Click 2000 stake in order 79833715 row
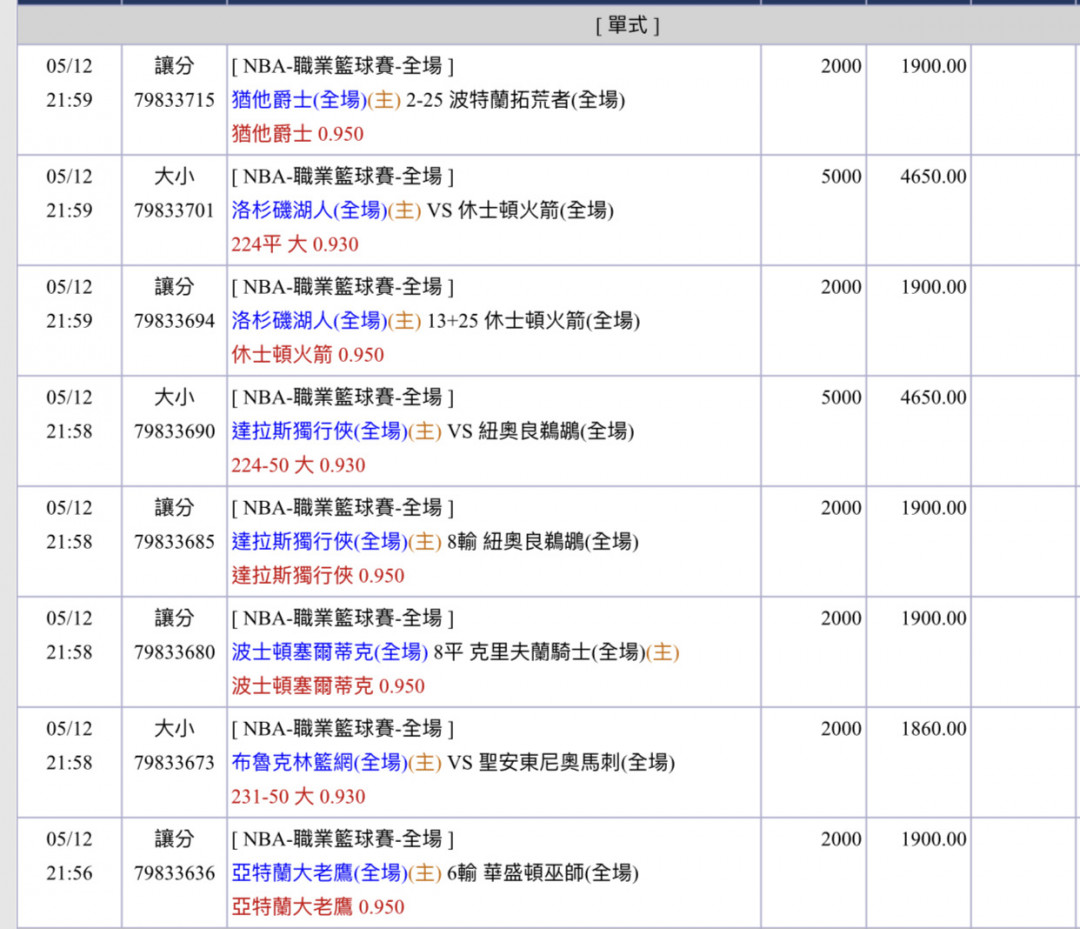The height and width of the screenshot is (929, 1080). click(841, 66)
